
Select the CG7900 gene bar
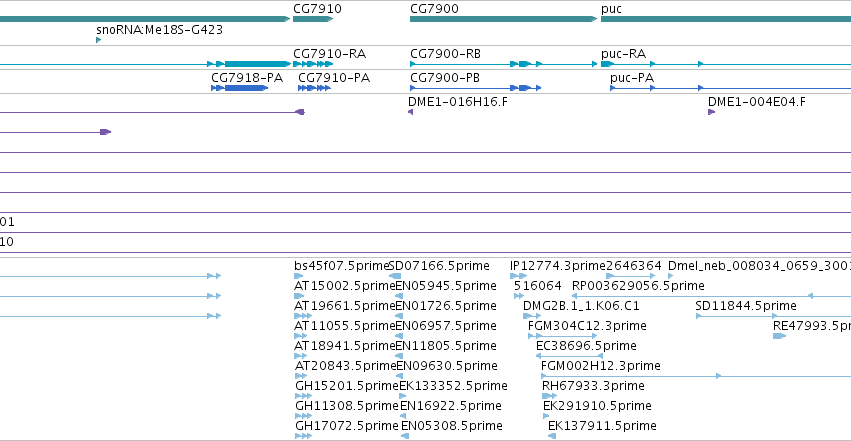(x=503, y=19)
